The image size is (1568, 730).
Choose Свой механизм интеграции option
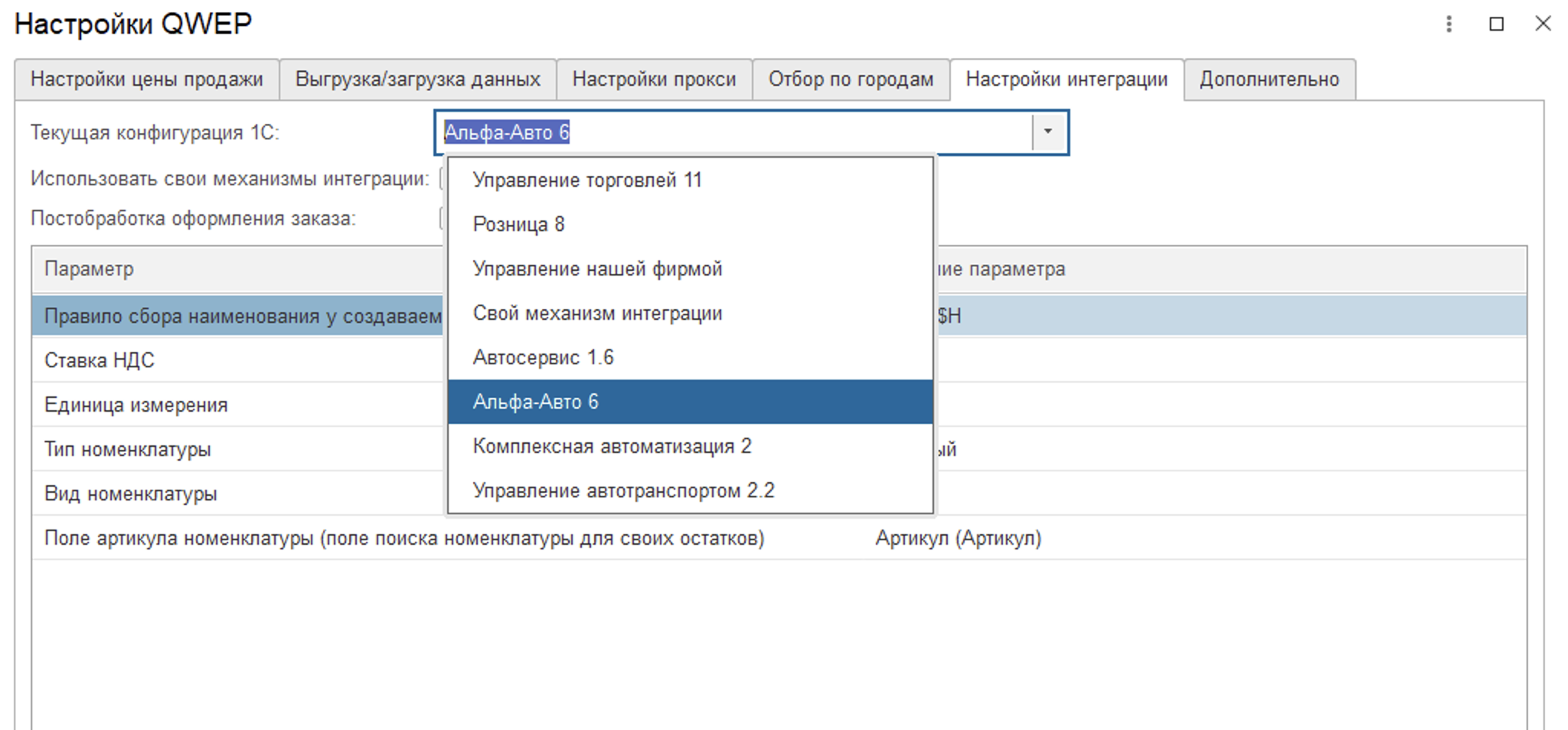click(x=691, y=314)
